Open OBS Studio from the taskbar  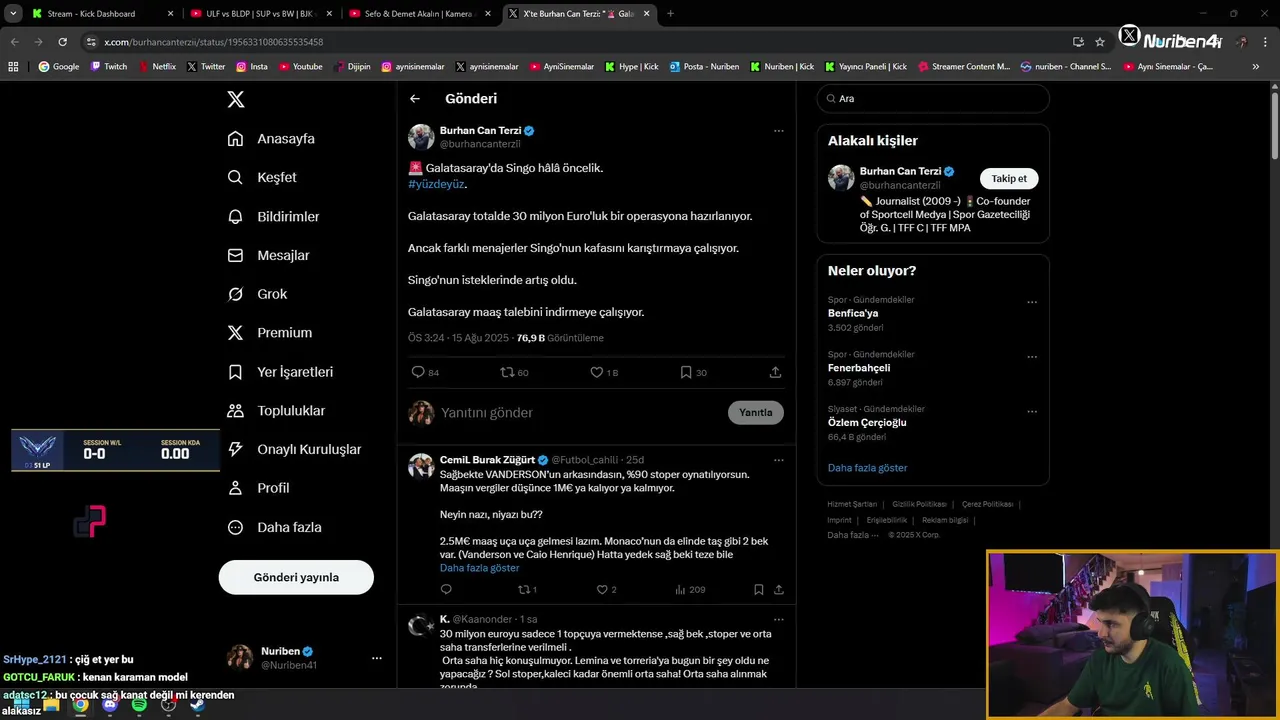168,704
